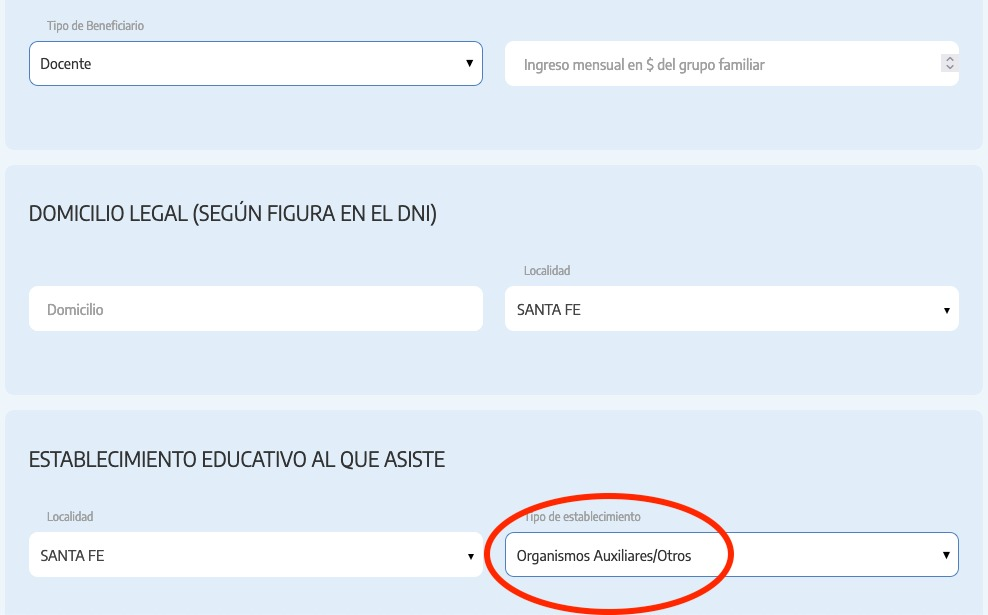Open Localidad dropdown under Establecimiento Educativo
The image size is (988, 615).
[255, 555]
